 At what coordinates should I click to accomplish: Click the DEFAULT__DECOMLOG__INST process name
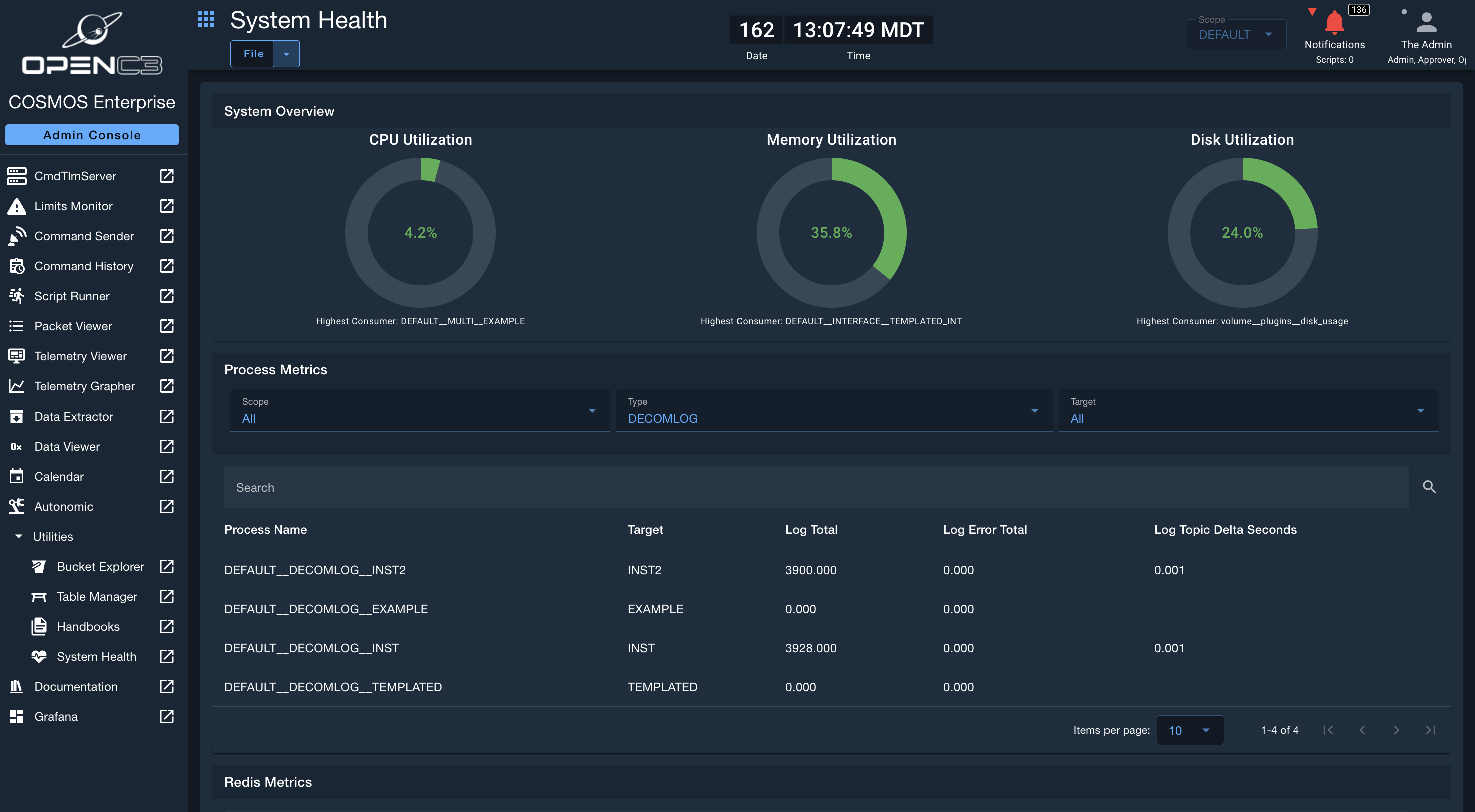[311, 648]
